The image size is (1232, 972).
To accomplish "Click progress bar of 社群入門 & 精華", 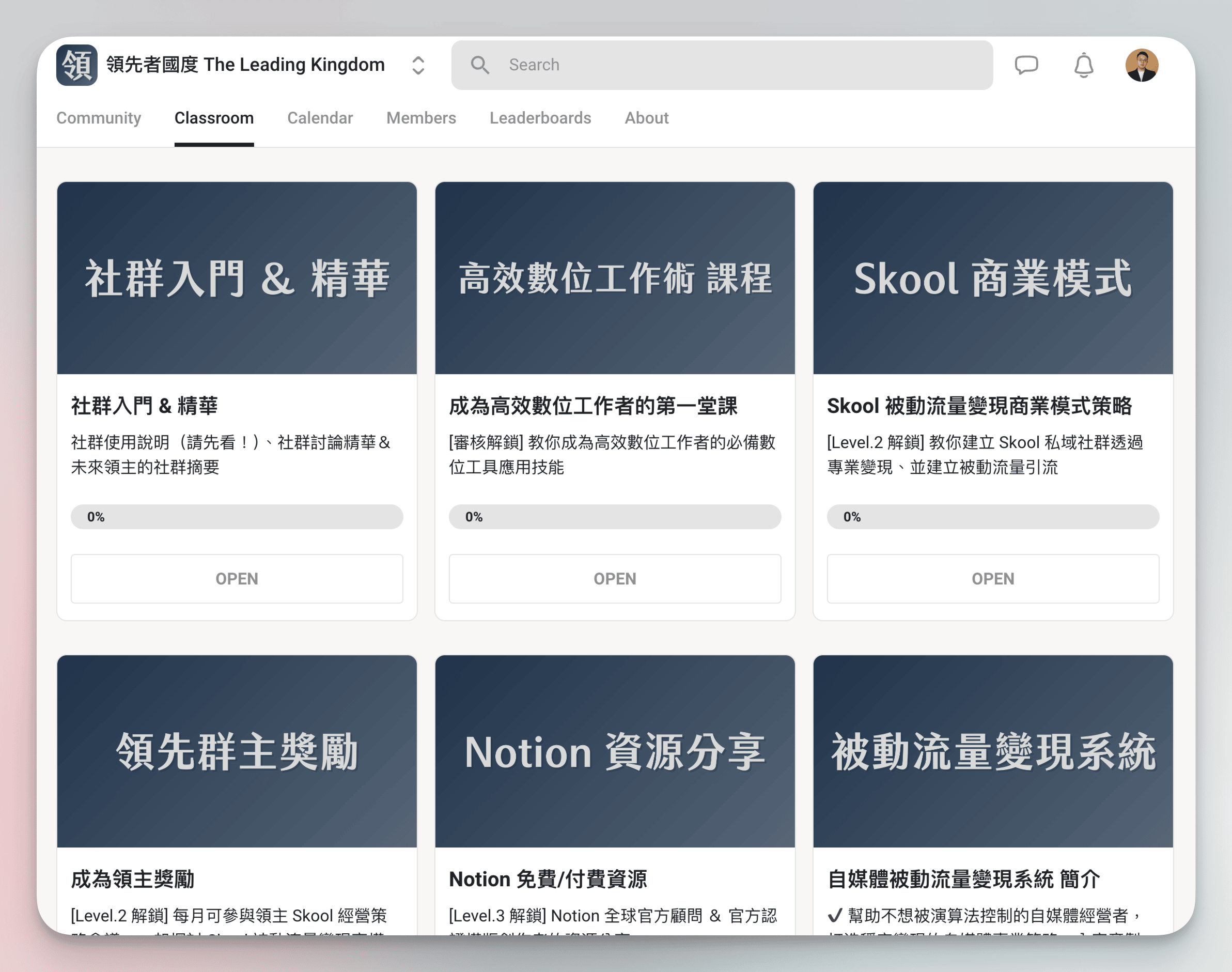I will click(x=237, y=517).
